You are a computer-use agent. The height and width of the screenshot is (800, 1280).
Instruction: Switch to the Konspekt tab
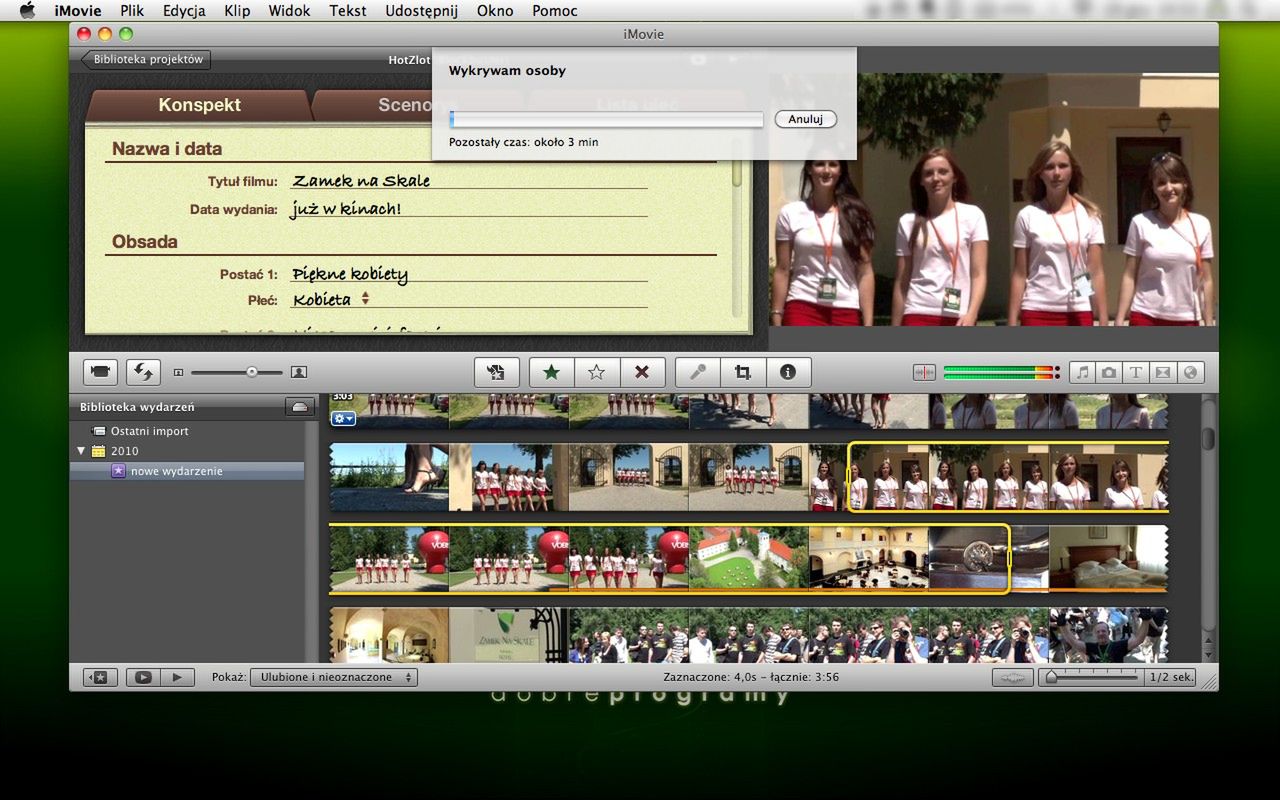(199, 105)
